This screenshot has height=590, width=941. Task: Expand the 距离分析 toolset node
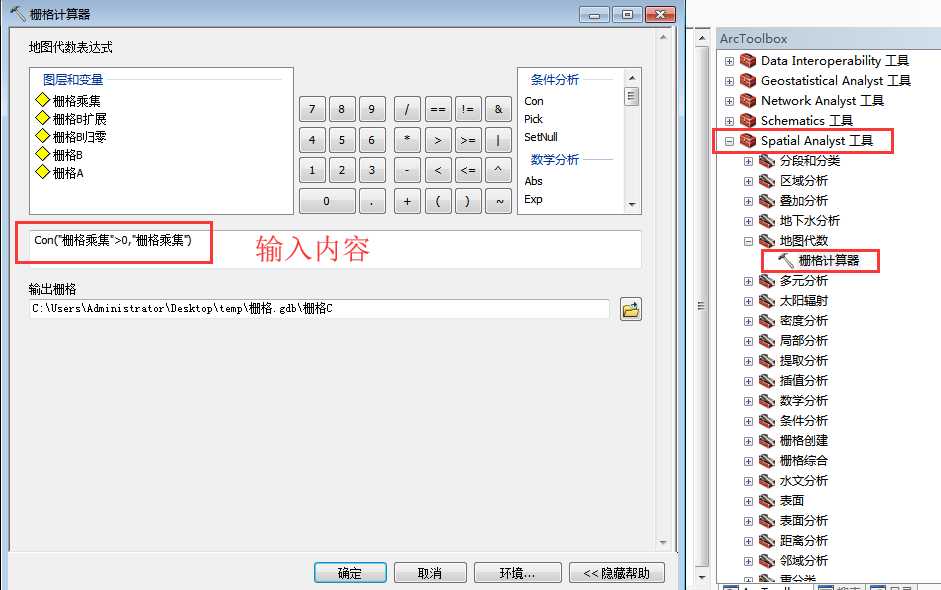[748, 541]
